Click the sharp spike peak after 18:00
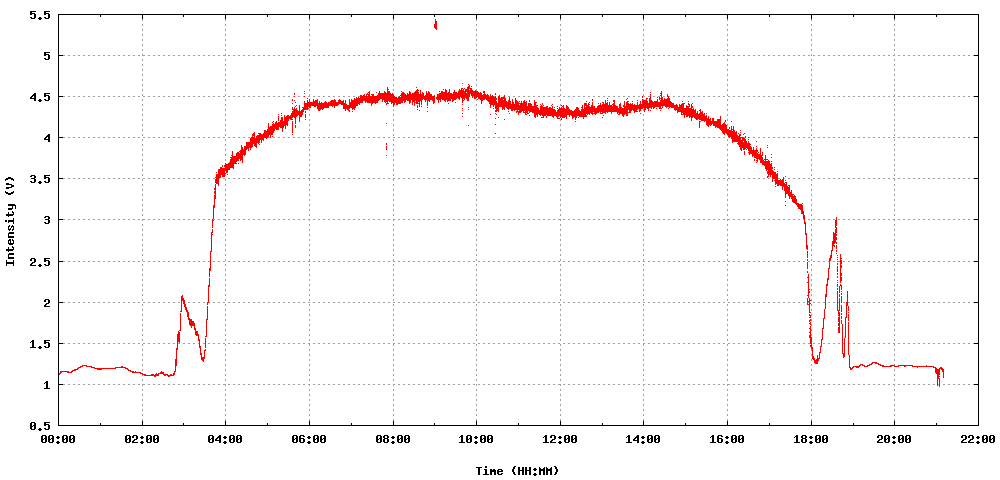 (835, 219)
